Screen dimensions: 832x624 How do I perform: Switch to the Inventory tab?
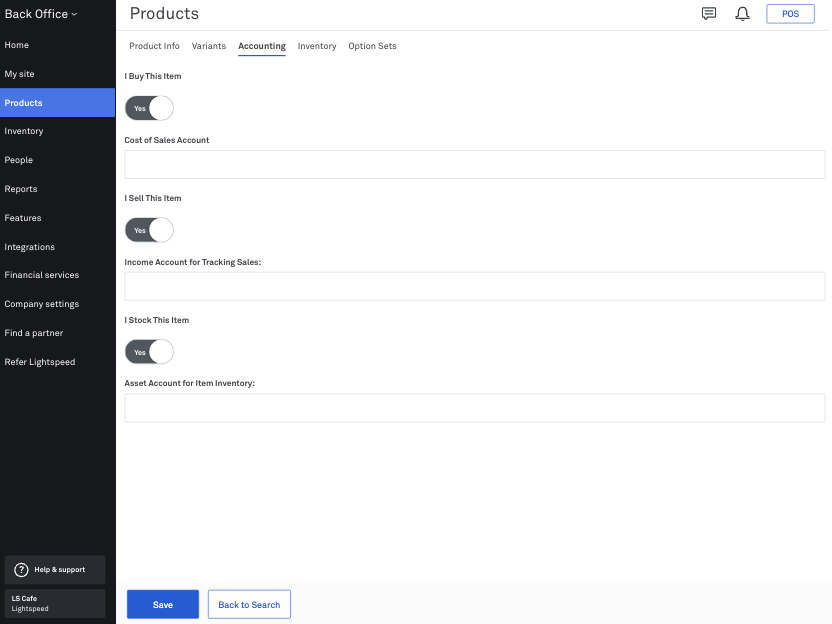[317, 46]
